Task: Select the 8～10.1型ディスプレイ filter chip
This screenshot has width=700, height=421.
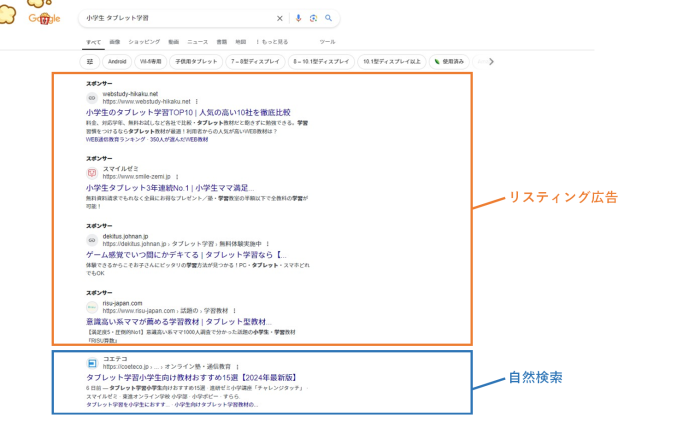Action: tap(321, 62)
